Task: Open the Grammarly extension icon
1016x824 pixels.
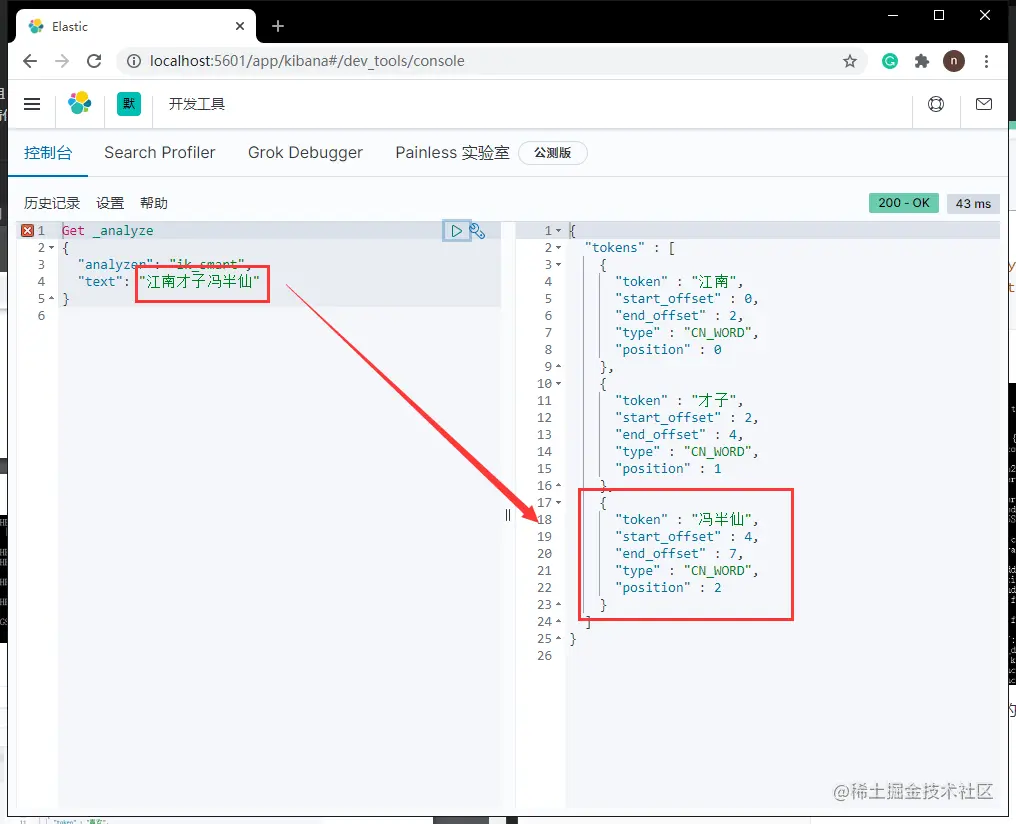Action: [890, 61]
